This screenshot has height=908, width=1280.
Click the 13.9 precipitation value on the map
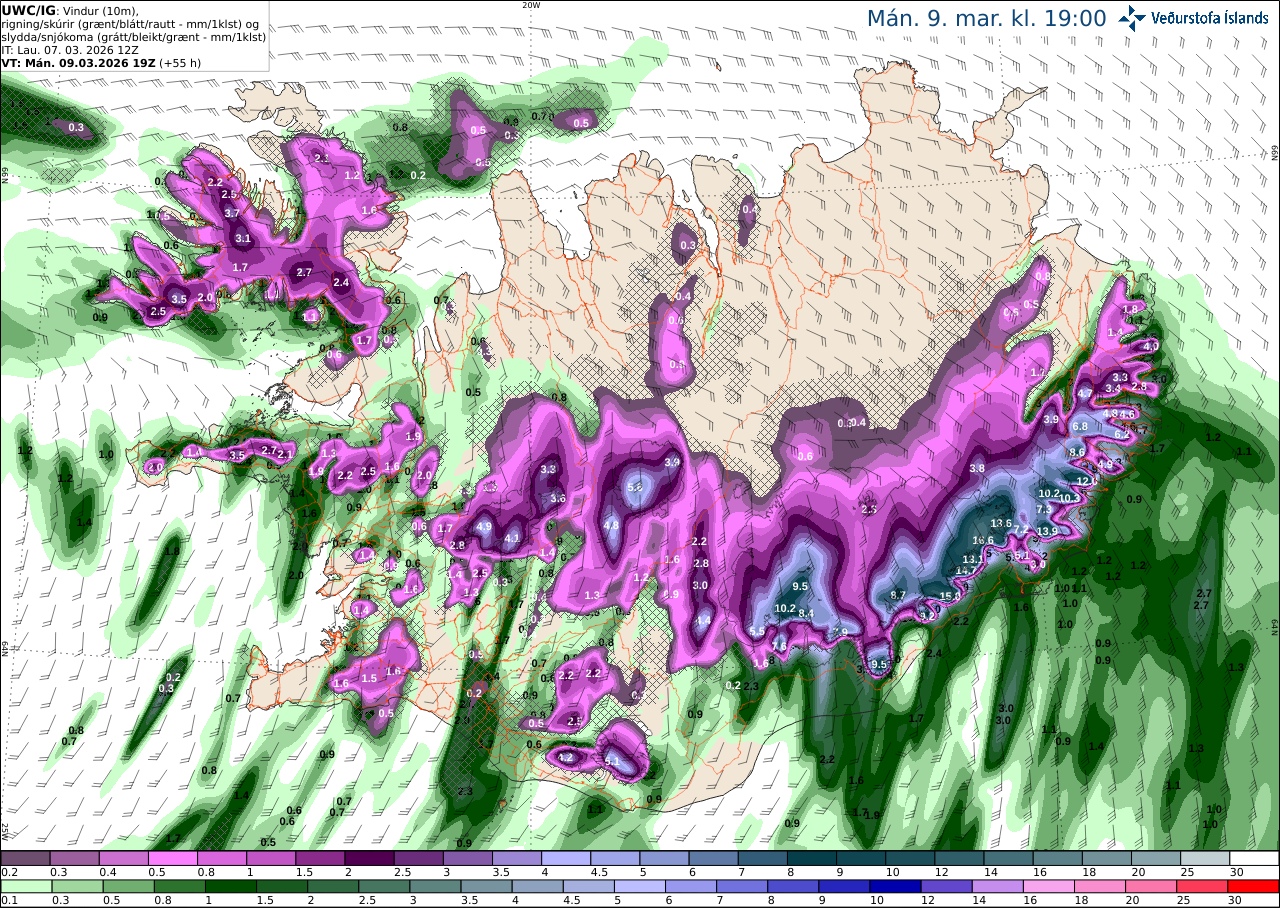(1047, 531)
